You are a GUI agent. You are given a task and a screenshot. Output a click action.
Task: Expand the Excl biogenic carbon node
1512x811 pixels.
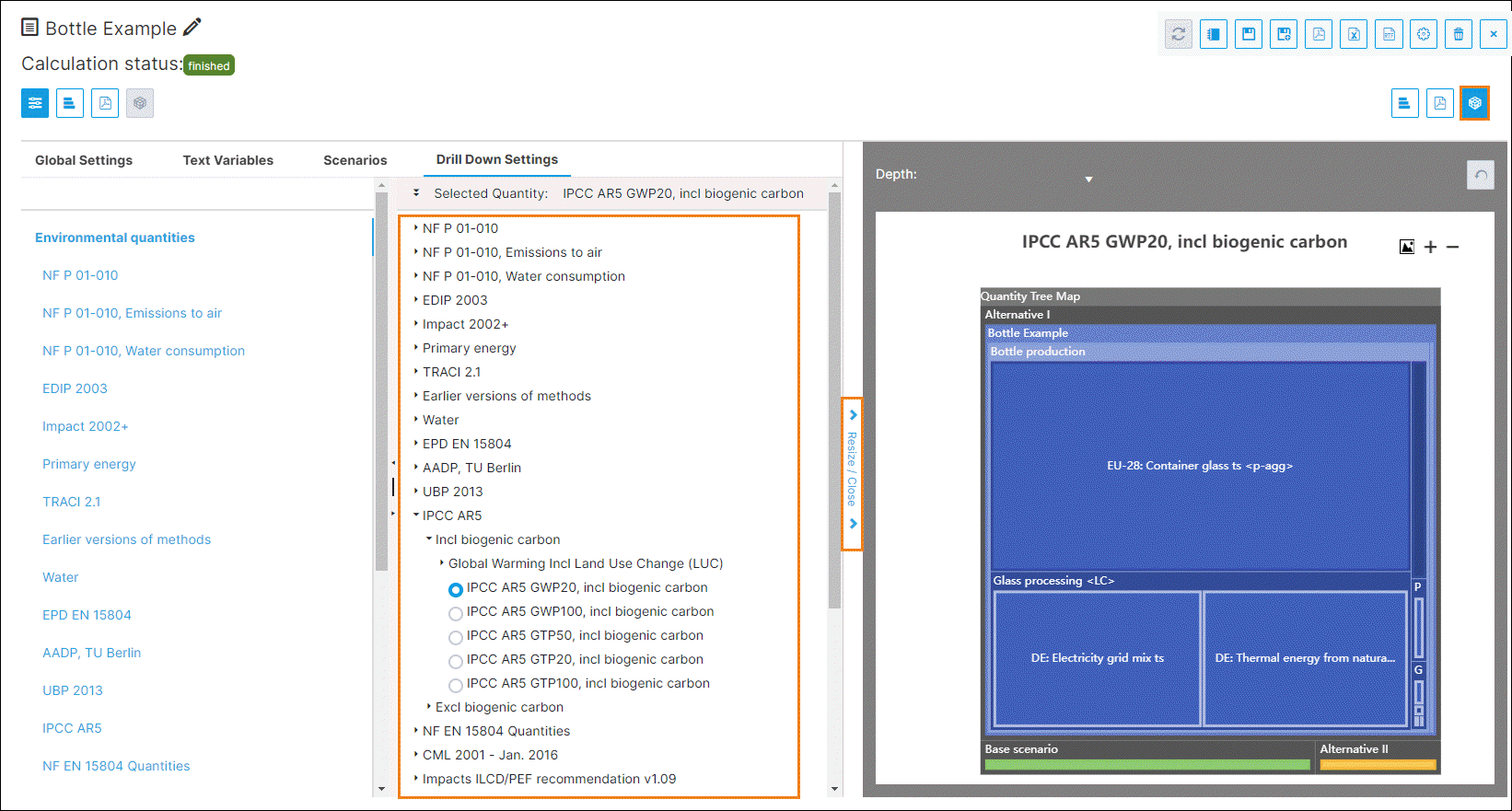pos(429,707)
